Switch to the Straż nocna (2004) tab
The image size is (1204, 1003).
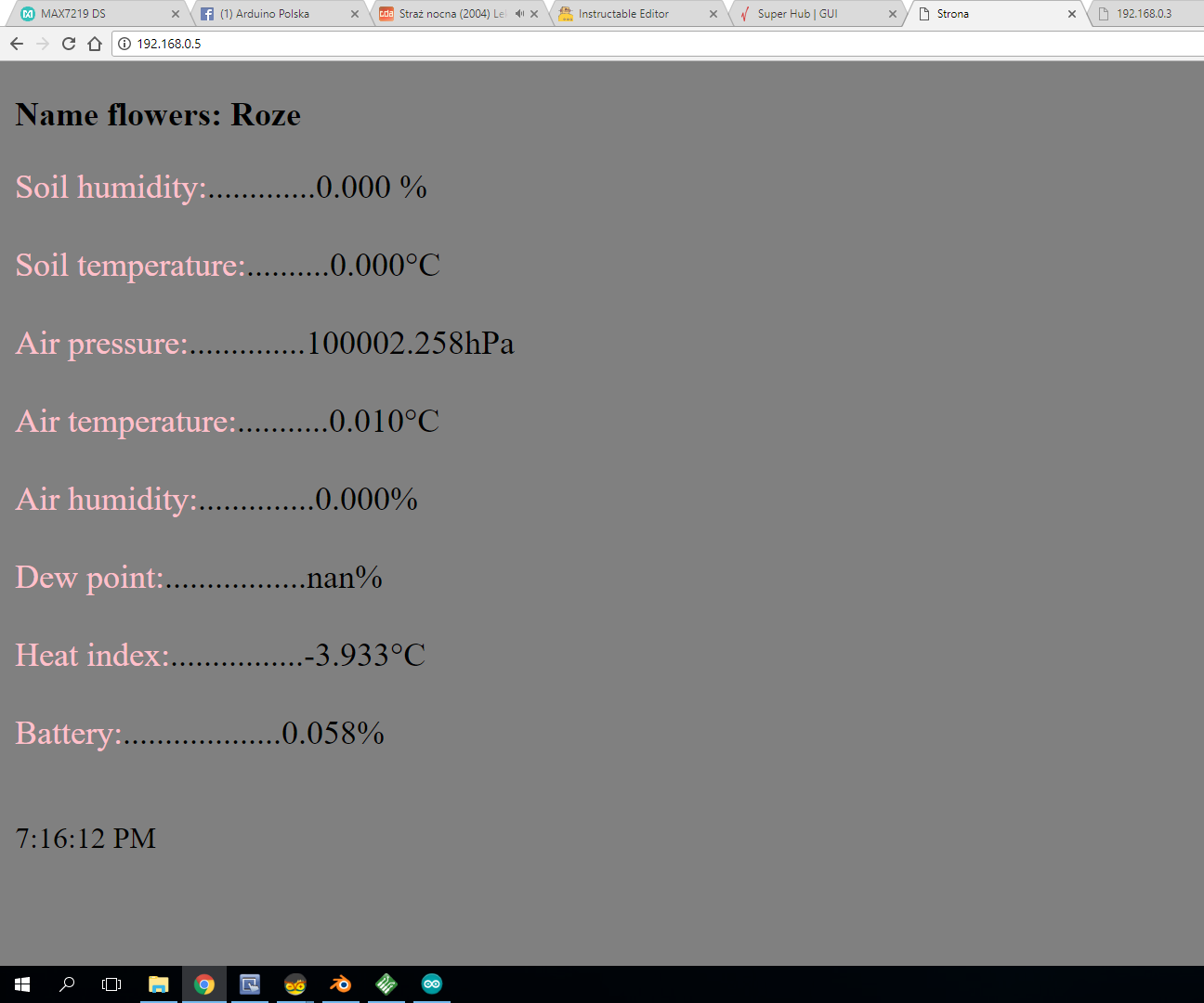tap(456, 14)
